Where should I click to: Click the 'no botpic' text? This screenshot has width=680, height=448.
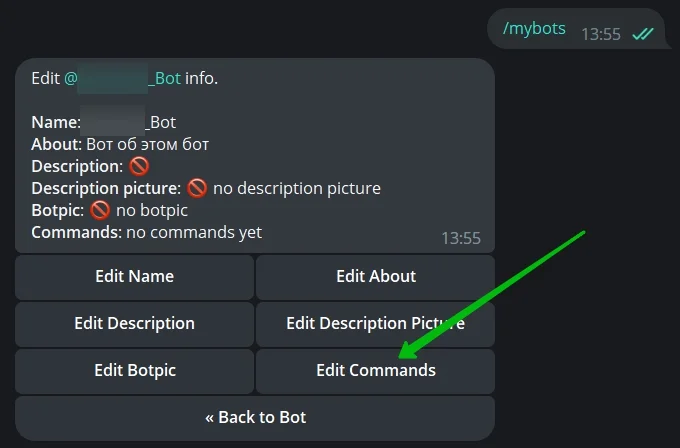[x=152, y=210]
